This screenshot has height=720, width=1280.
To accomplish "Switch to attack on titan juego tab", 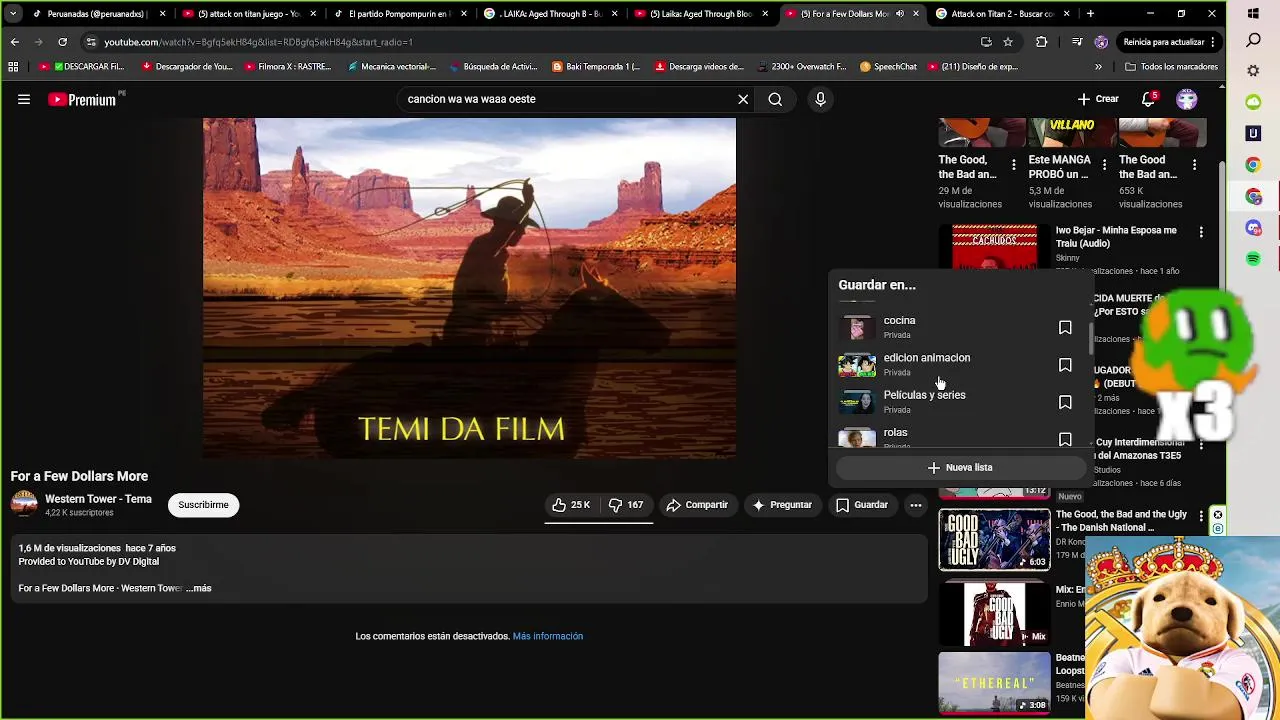I will click(249, 14).
